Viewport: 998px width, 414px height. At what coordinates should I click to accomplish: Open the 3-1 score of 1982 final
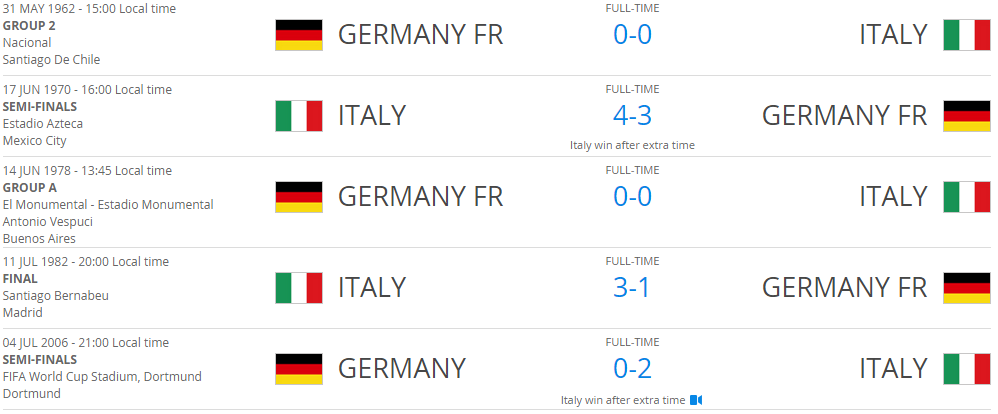pyautogui.click(x=632, y=287)
